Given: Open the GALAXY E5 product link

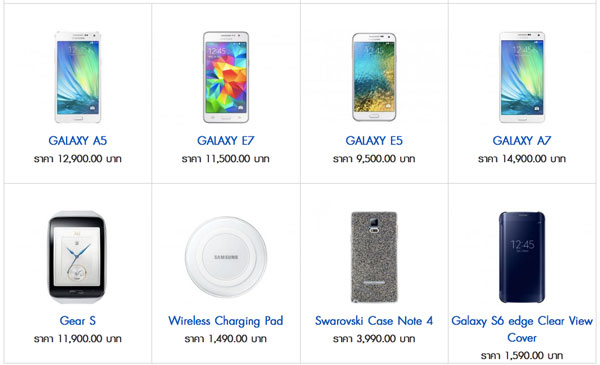Looking at the screenshot, I should [374, 141].
